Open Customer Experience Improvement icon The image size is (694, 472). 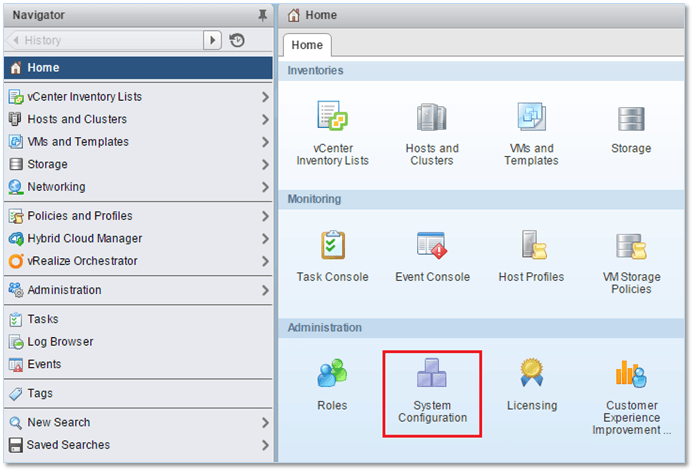(631, 374)
